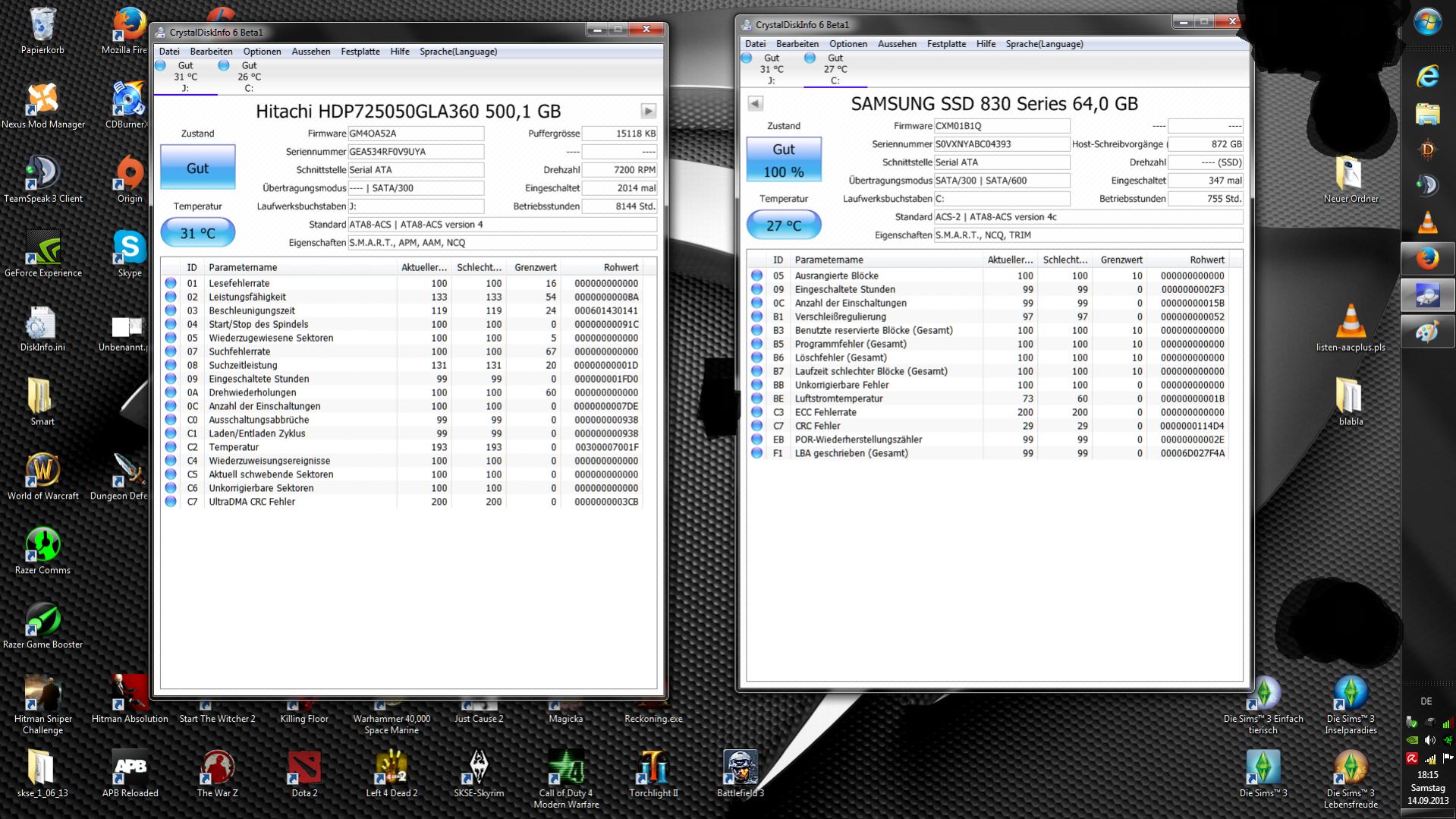This screenshot has height=819, width=1456.
Task: Select drive C: tab in Hitachi window
Action: coord(249,77)
